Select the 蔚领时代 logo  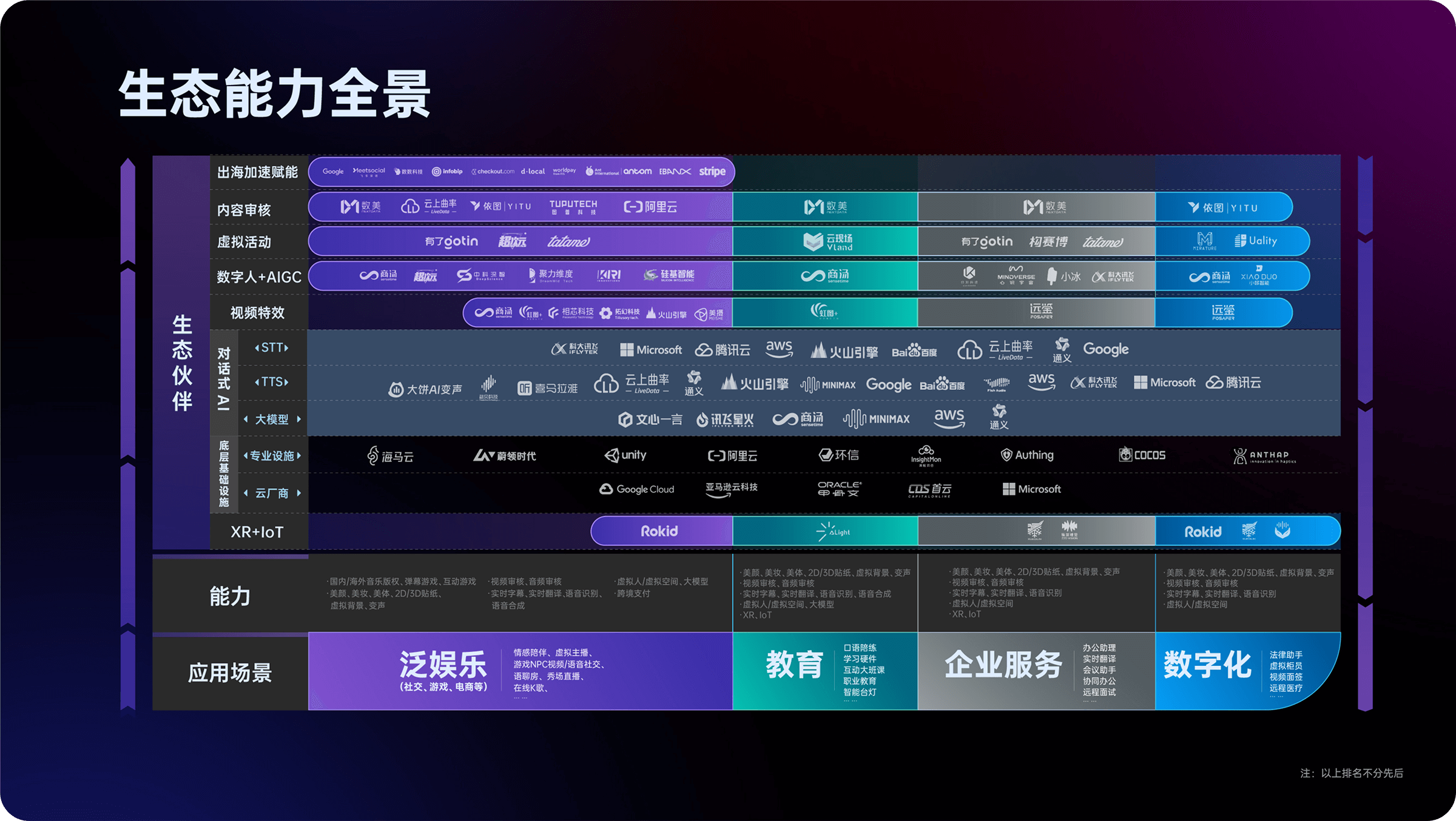pyautogui.click(x=504, y=455)
